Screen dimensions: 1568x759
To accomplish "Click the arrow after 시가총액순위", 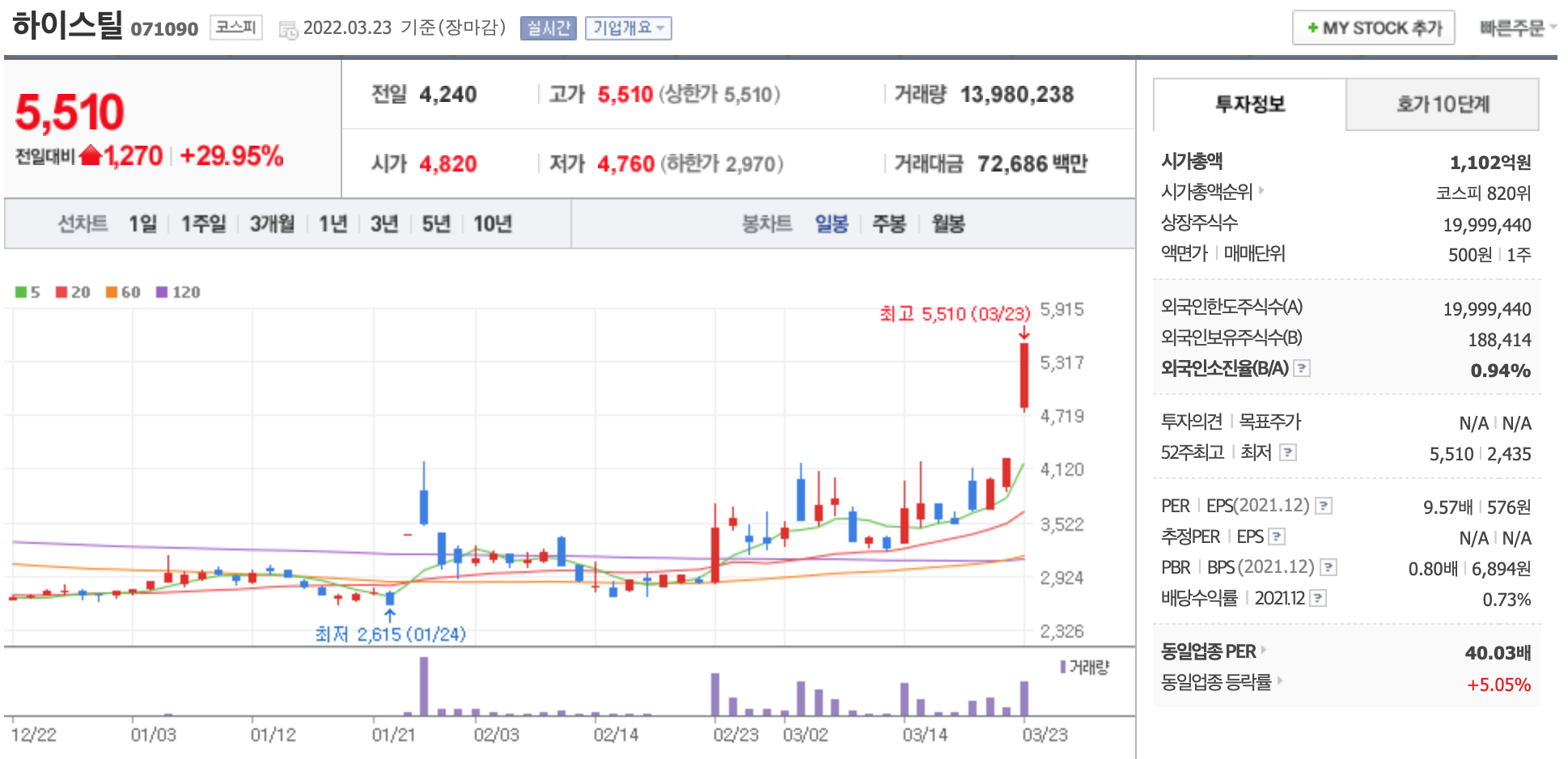I will point(1261,190).
